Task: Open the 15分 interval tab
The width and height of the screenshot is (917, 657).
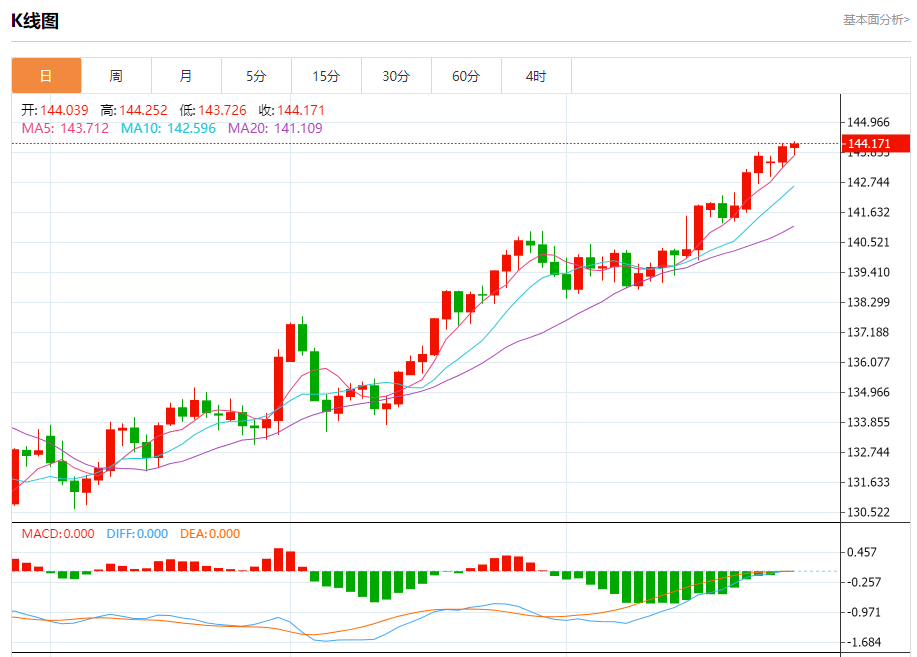Action: tap(326, 76)
